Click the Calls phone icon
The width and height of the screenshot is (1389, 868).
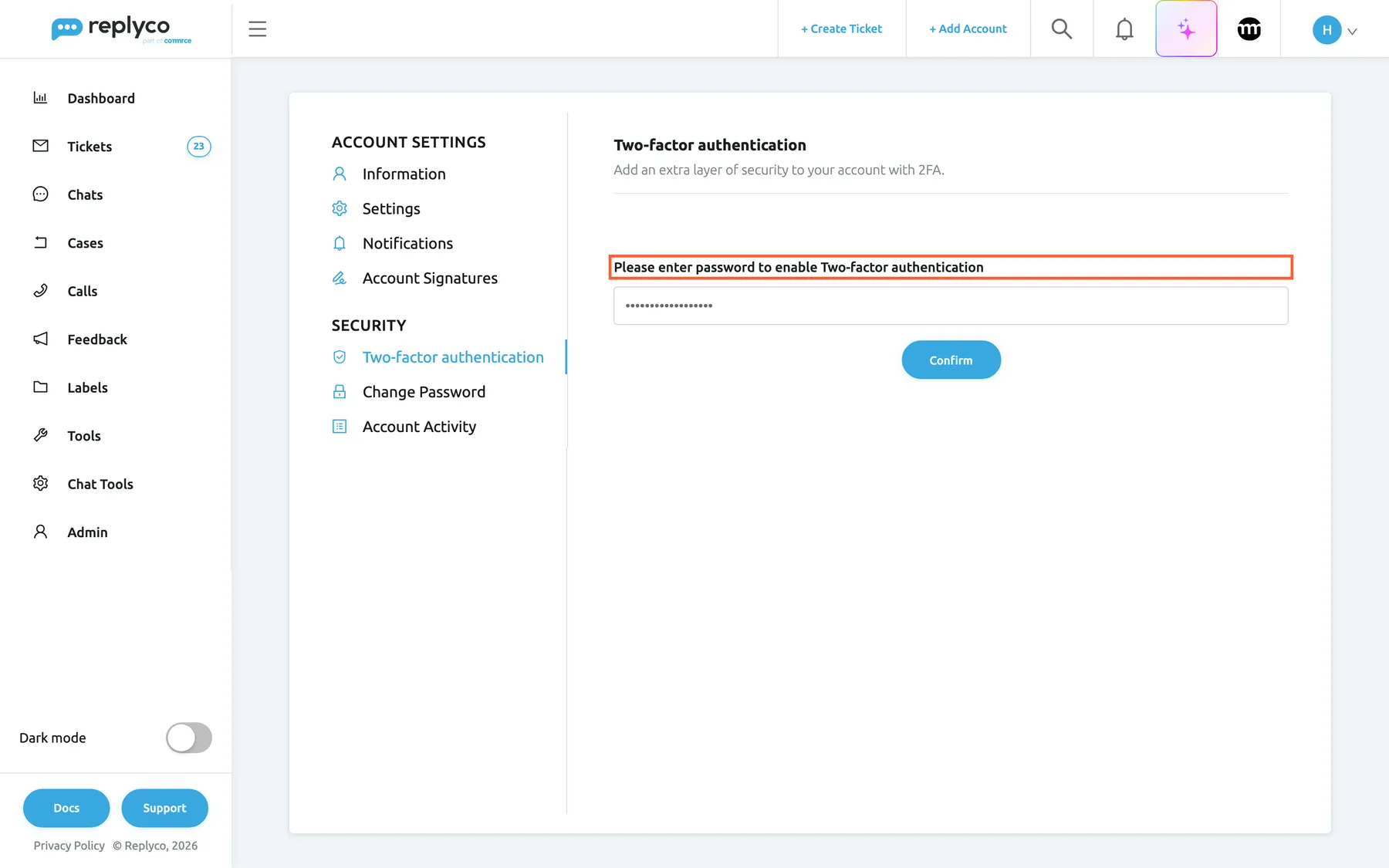pyautogui.click(x=40, y=291)
